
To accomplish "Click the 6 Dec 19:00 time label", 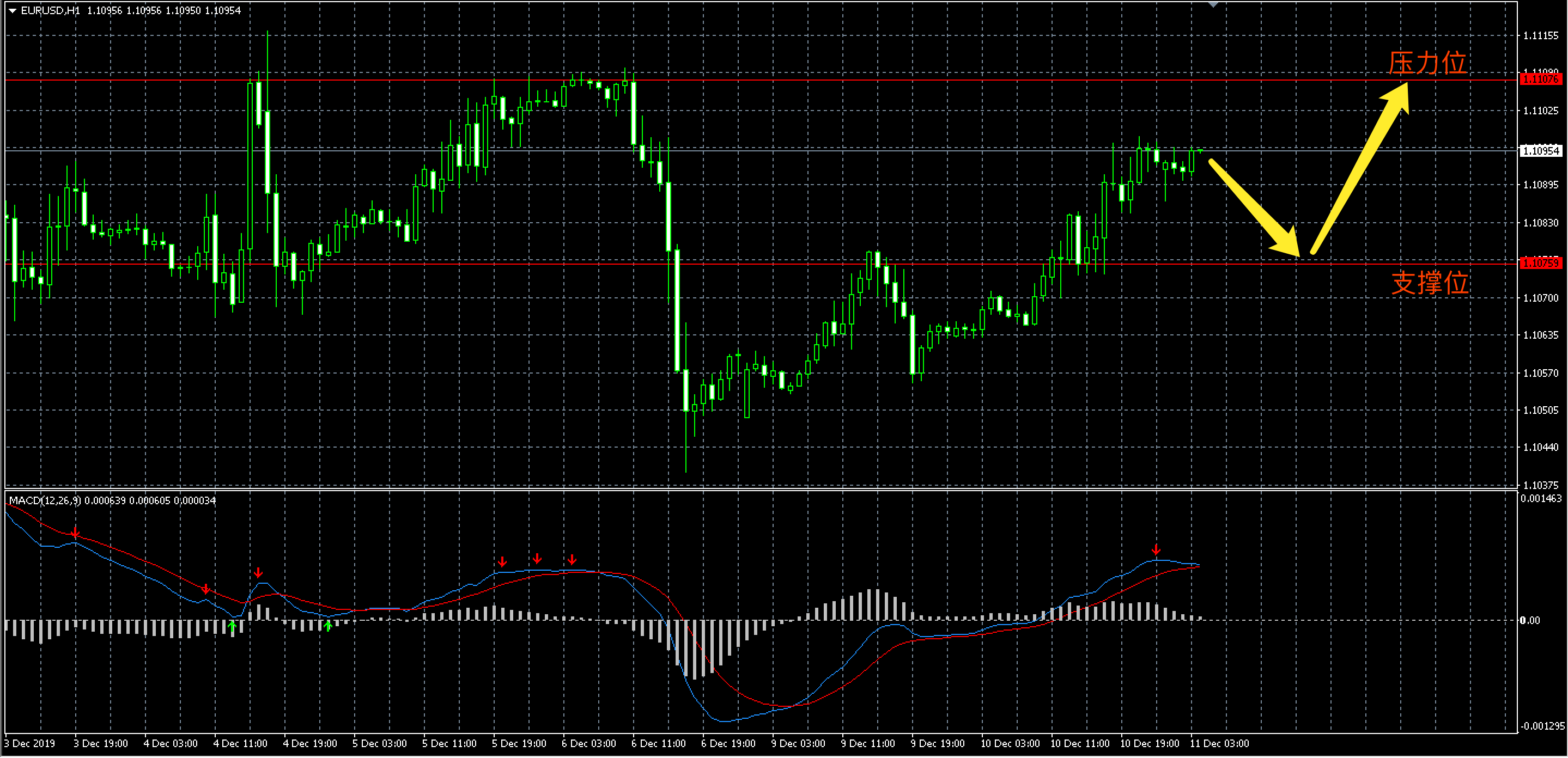I will [x=728, y=743].
